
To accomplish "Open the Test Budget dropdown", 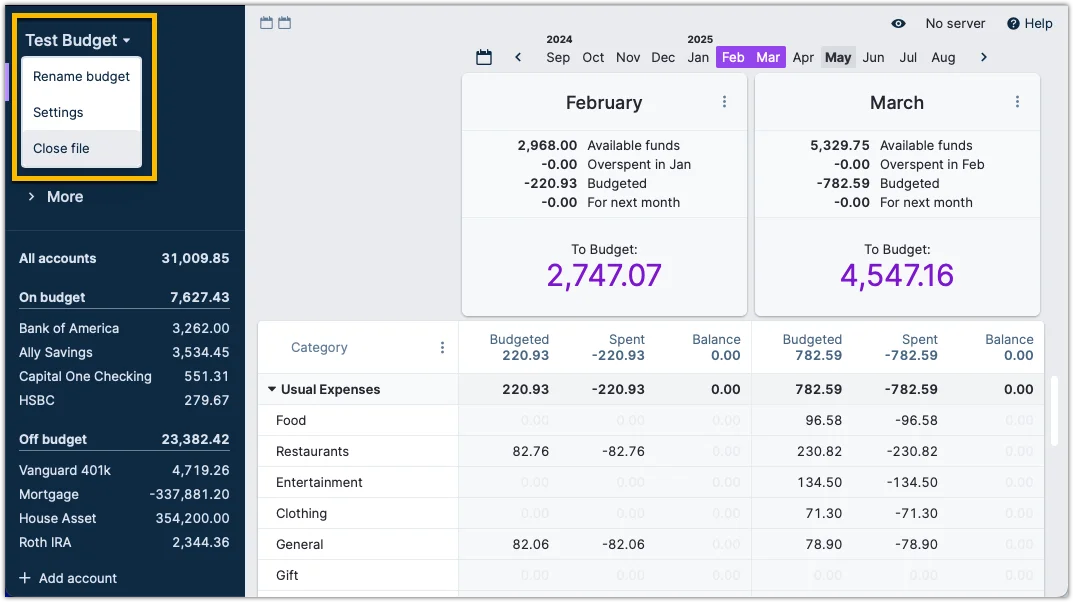I will [x=78, y=41].
